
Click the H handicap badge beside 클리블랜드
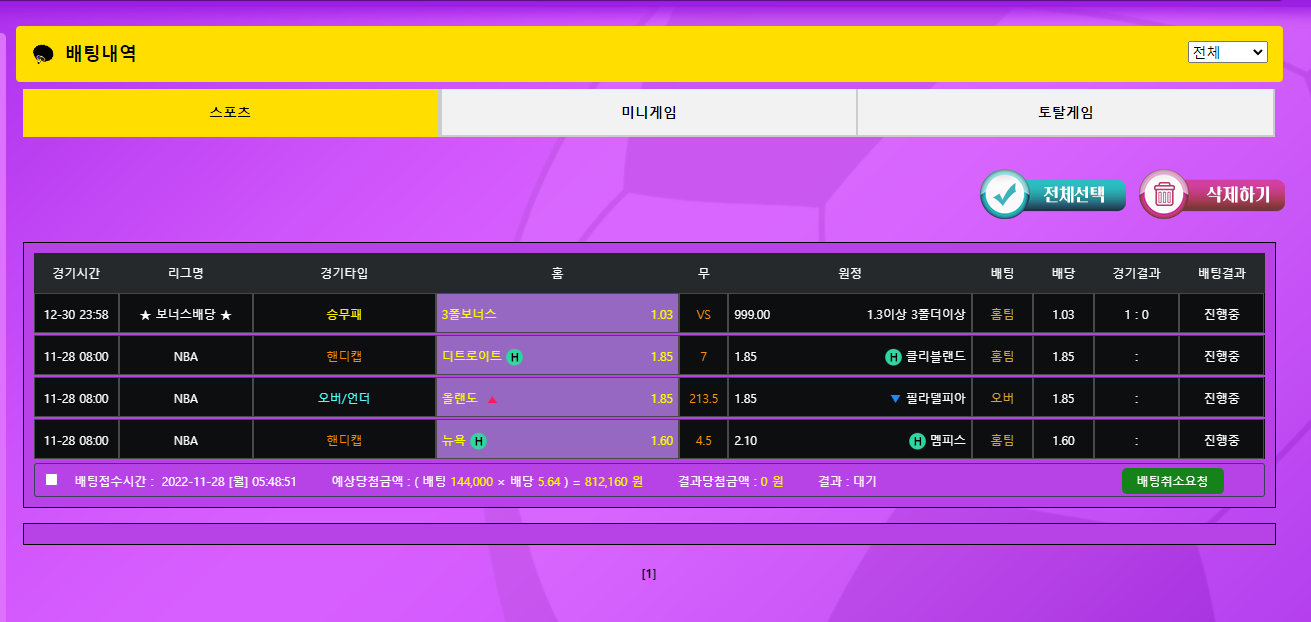click(x=893, y=357)
